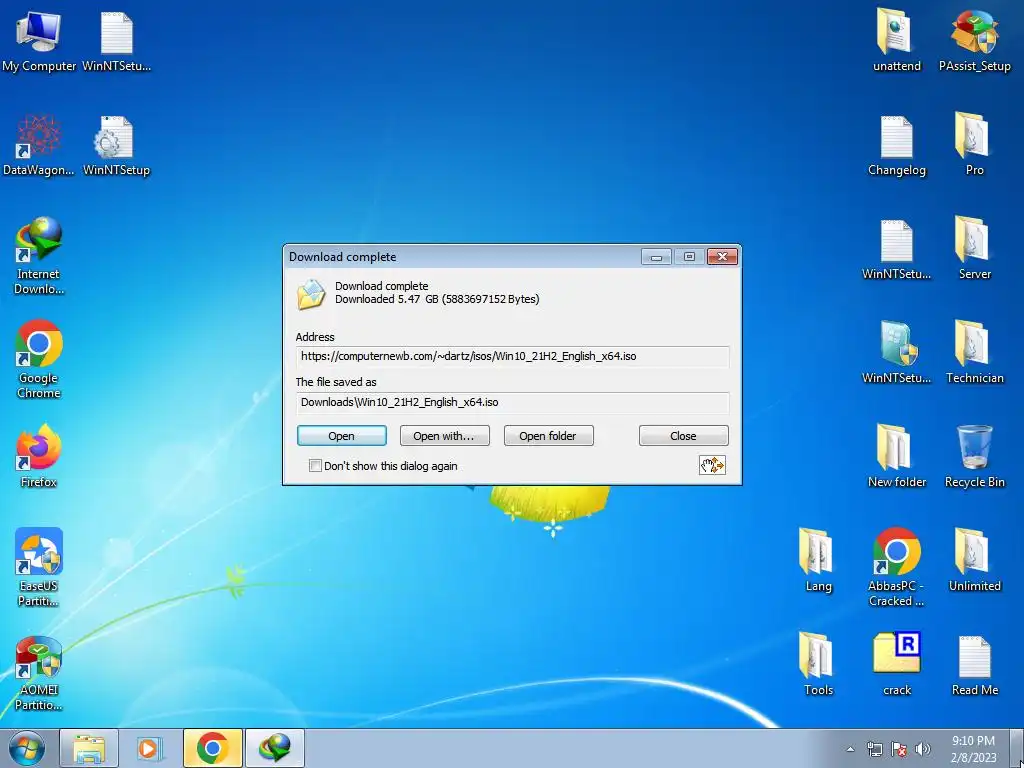This screenshot has height=768, width=1024.
Task: Click the Close button in download dialog
Action: tap(683, 436)
